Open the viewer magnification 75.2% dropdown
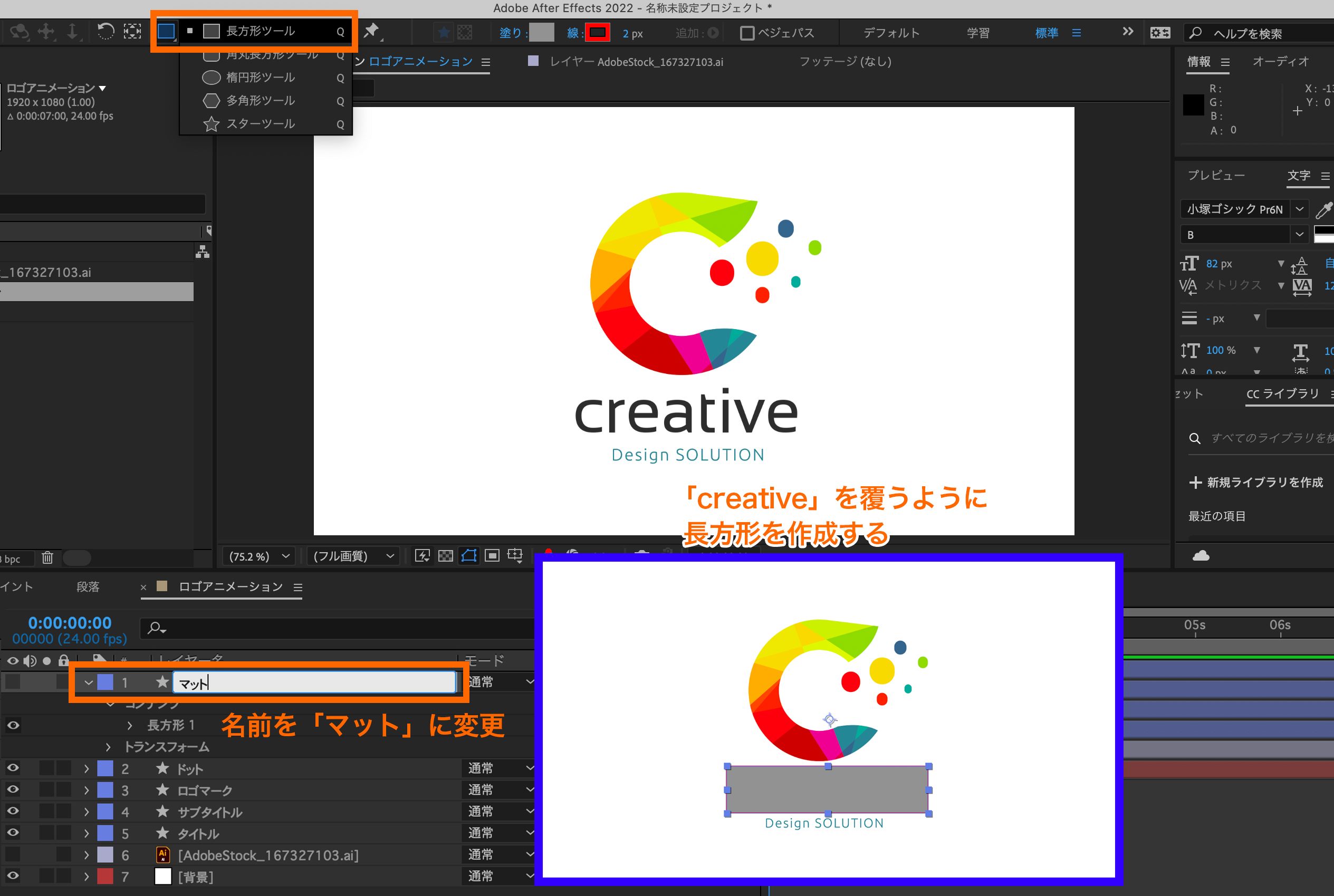The width and height of the screenshot is (1334, 896). (x=259, y=555)
